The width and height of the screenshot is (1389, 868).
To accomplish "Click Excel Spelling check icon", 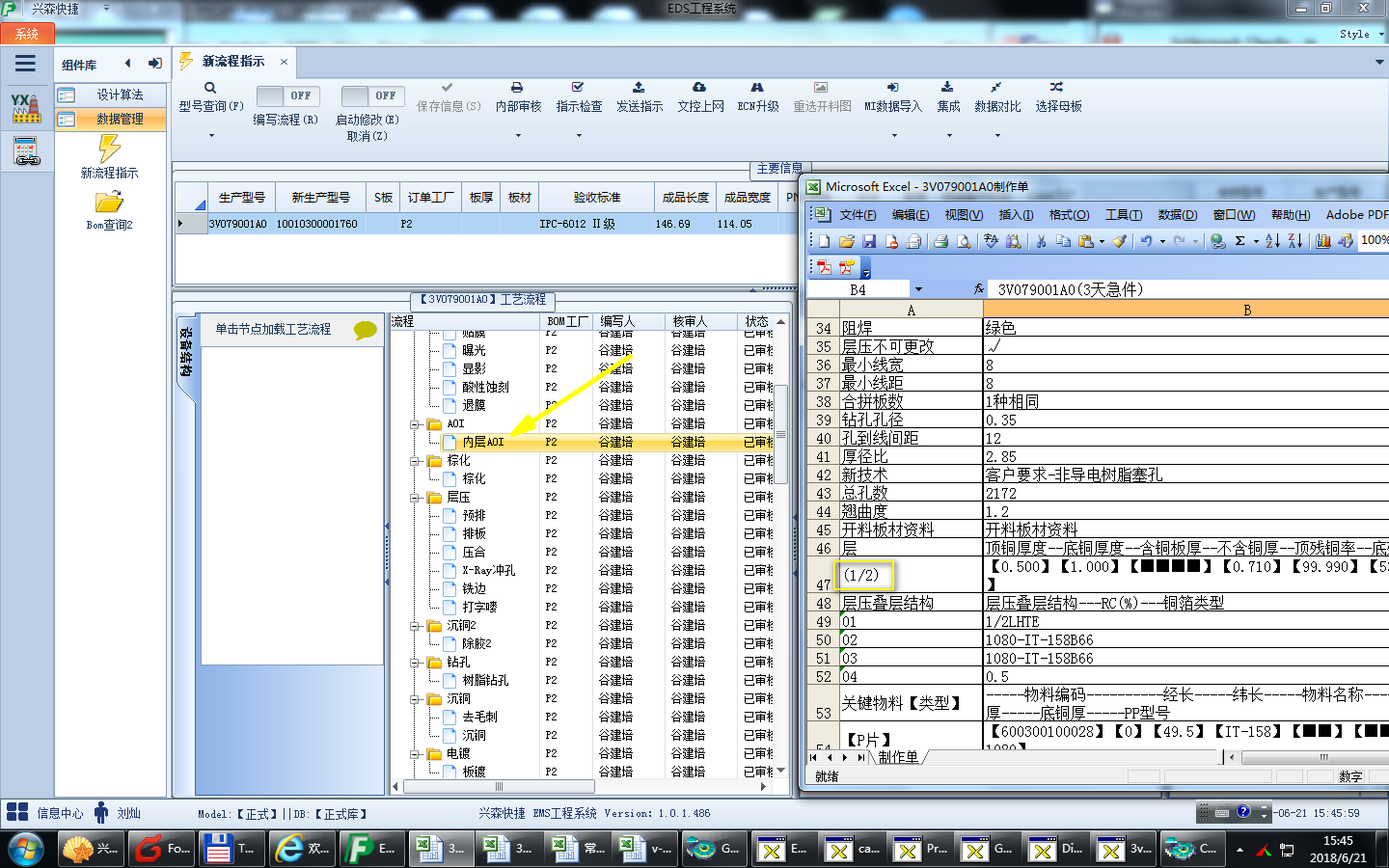I will pyautogui.click(x=991, y=241).
